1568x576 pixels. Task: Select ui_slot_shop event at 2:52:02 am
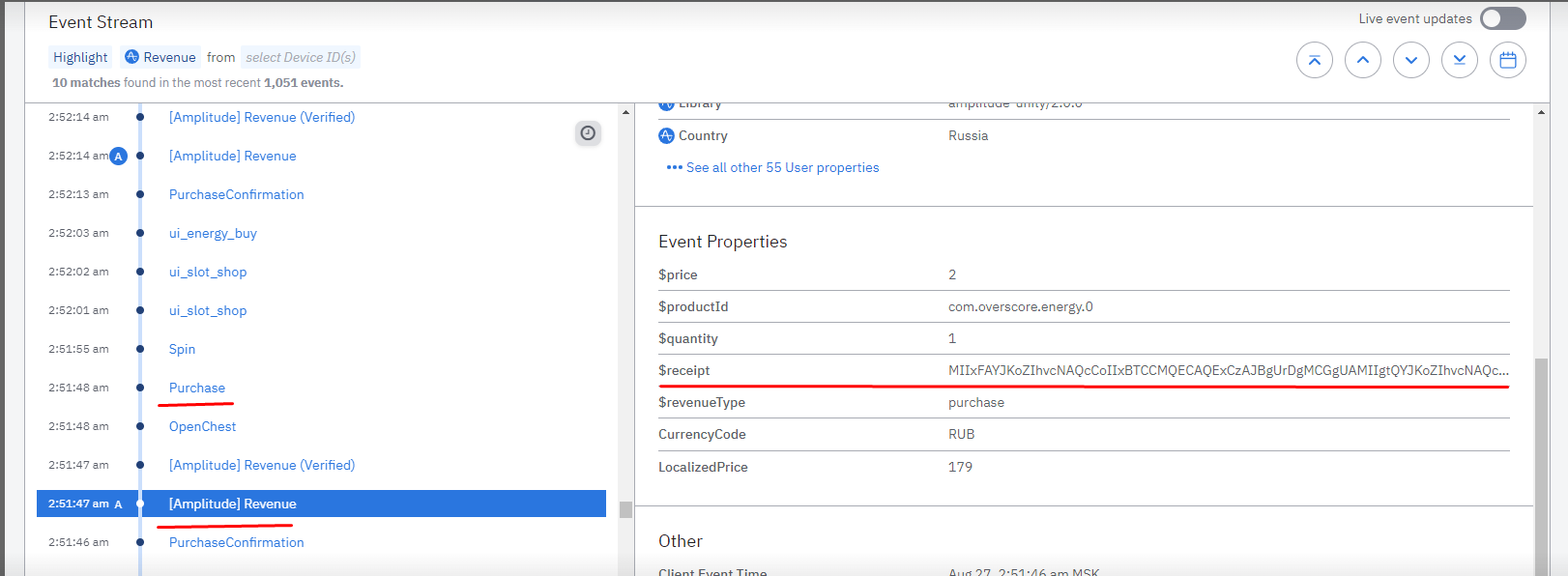tap(208, 272)
